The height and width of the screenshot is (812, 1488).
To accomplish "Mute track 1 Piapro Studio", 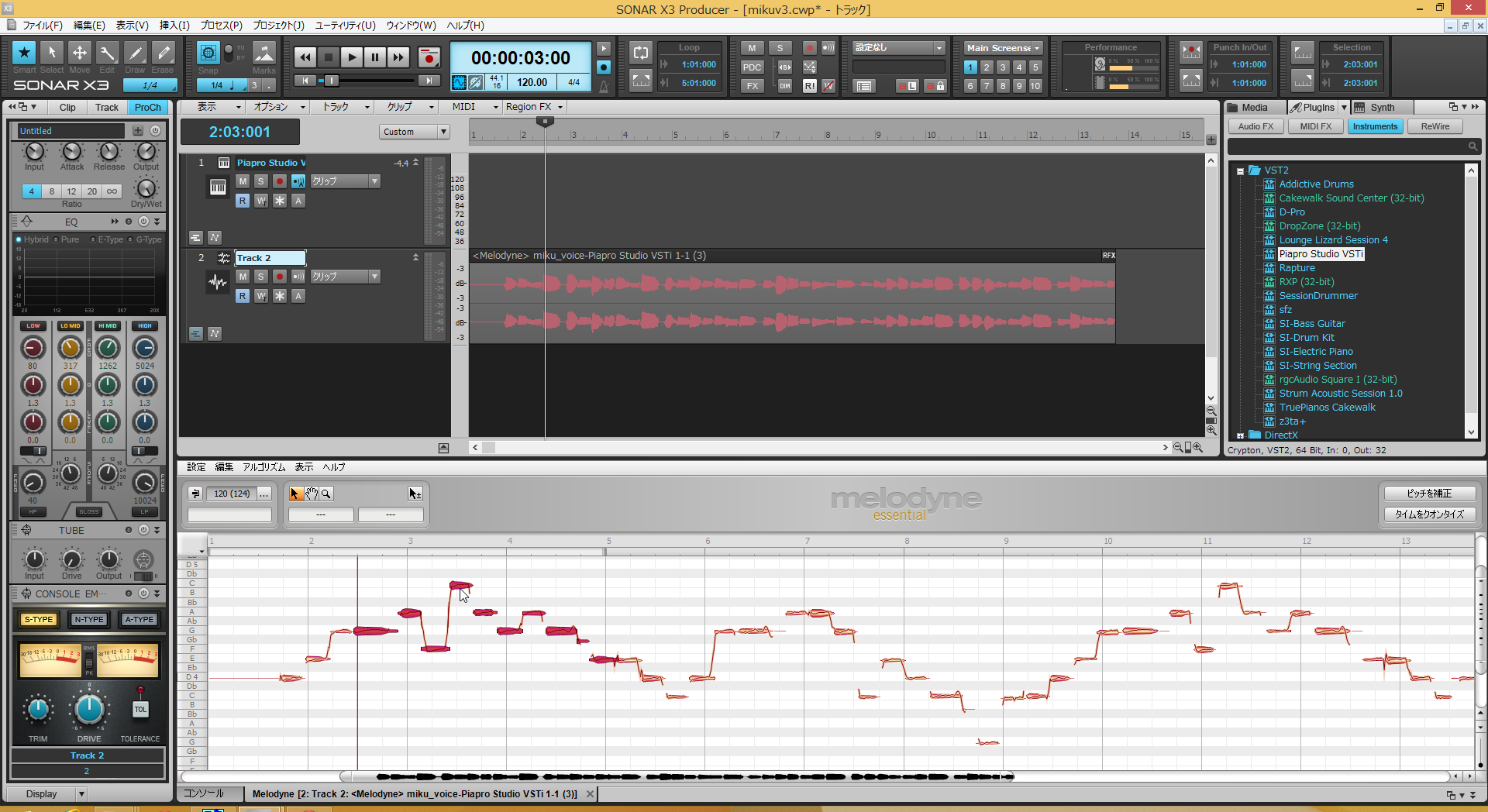I will (243, 181).
